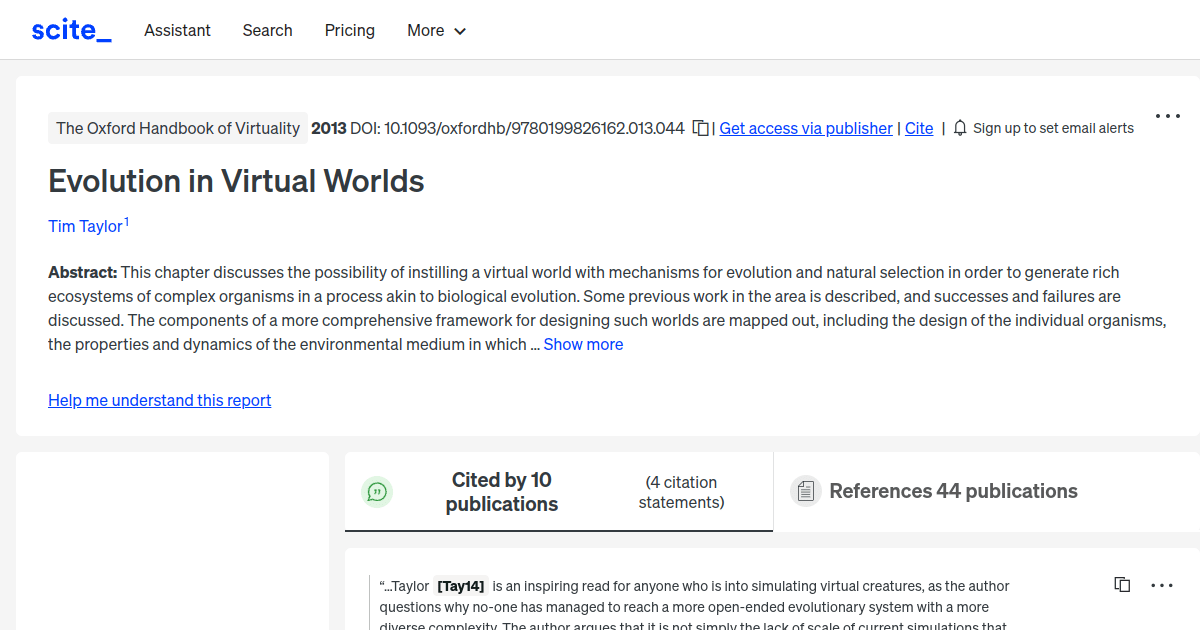The image size is (1200, 630).
Task: Click the author affiliation superscript 1
Action: [126, 222]
